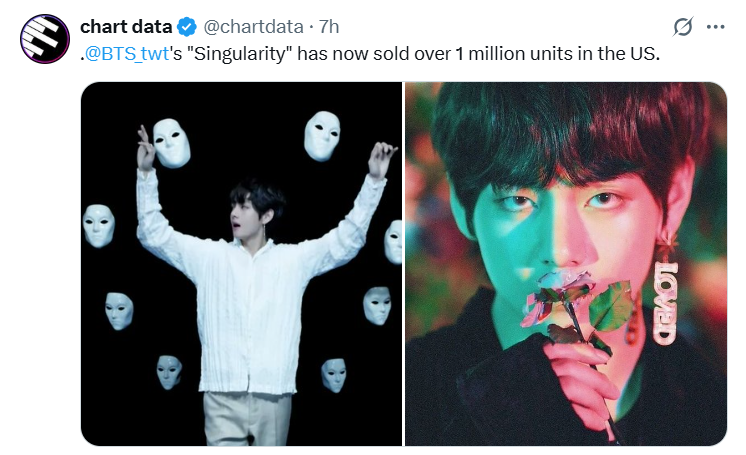Image resolution: width=746 pixels, height=455 pixels.
Task: Click the top-left white mask in photo
Action: coord(171,143)
